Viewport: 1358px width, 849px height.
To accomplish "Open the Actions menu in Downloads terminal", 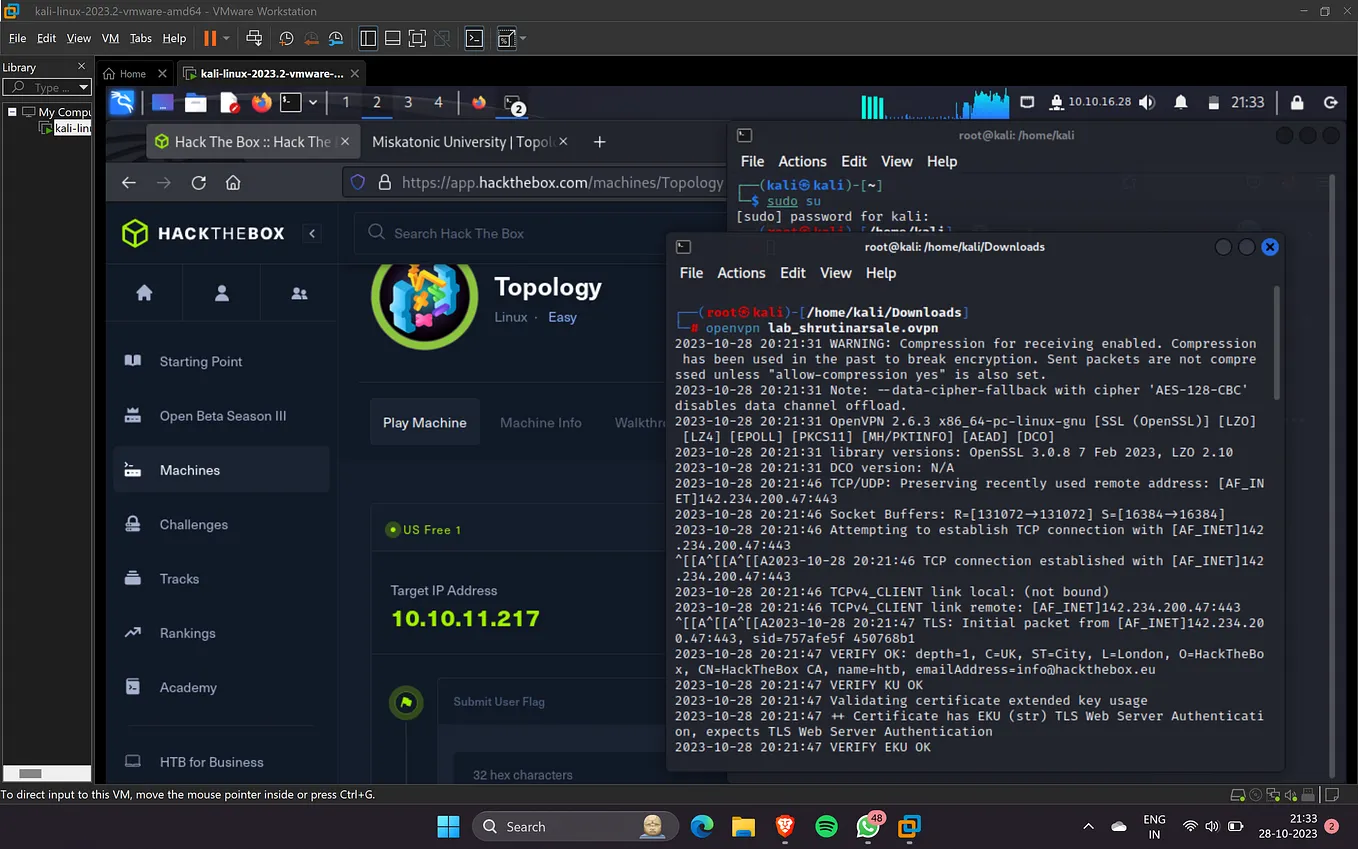I will pos(741,273).
